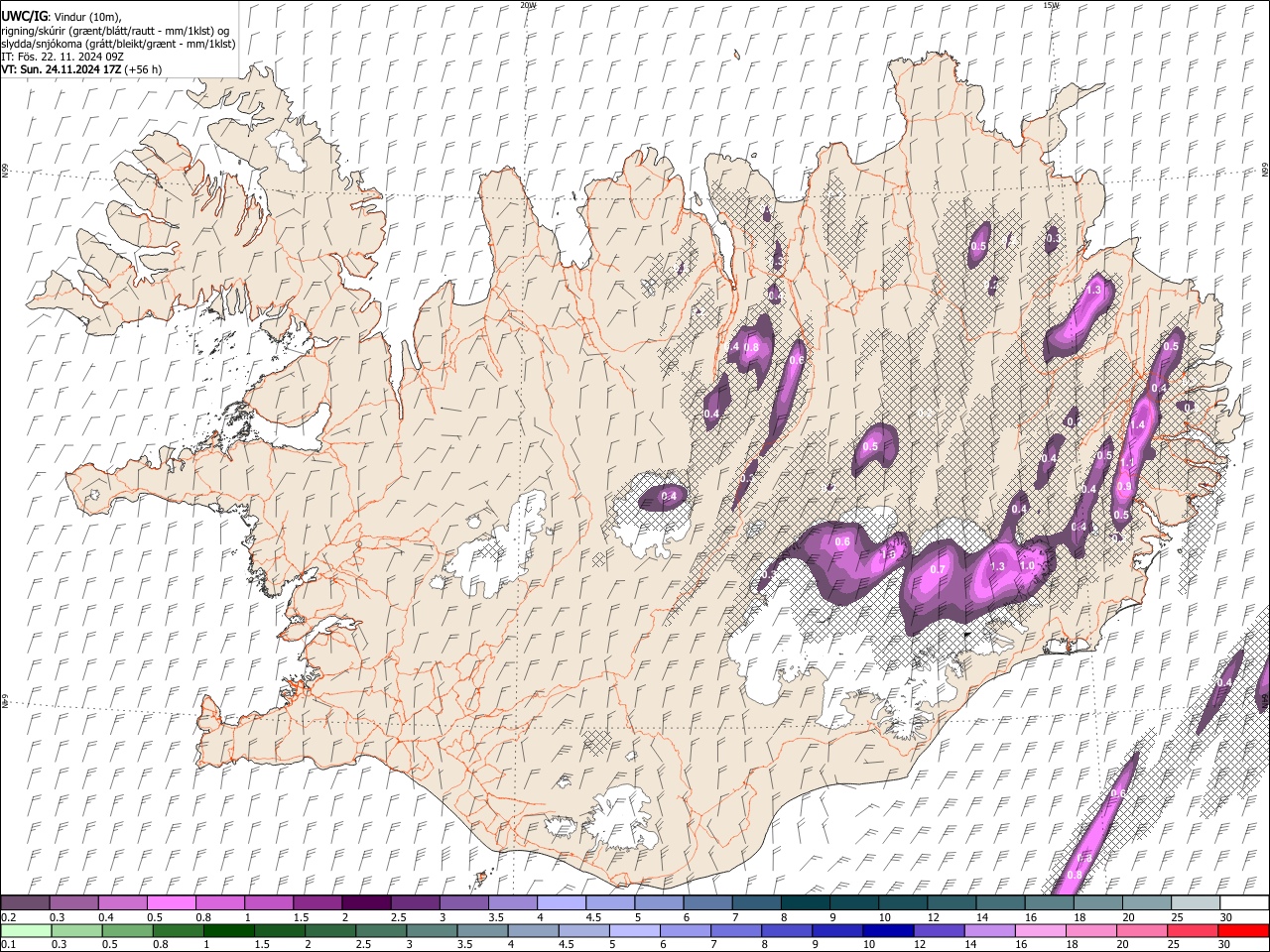Click upper legend swatch between 0.2 and 0.3
The height and width of the screenshot is (952, 1270).
click(x=26, y=902)
